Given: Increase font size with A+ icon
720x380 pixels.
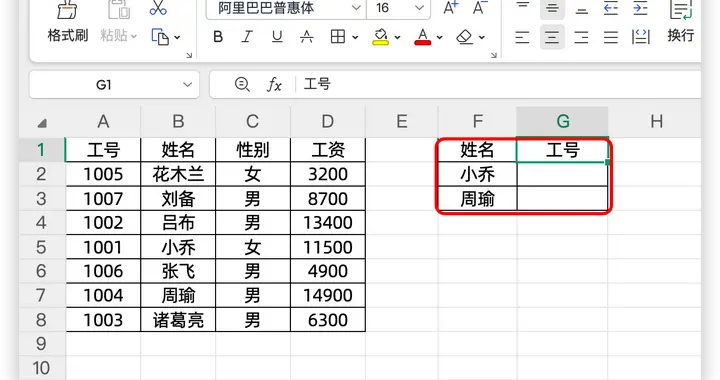Looking at the screenshot, I should coord(450,8).
